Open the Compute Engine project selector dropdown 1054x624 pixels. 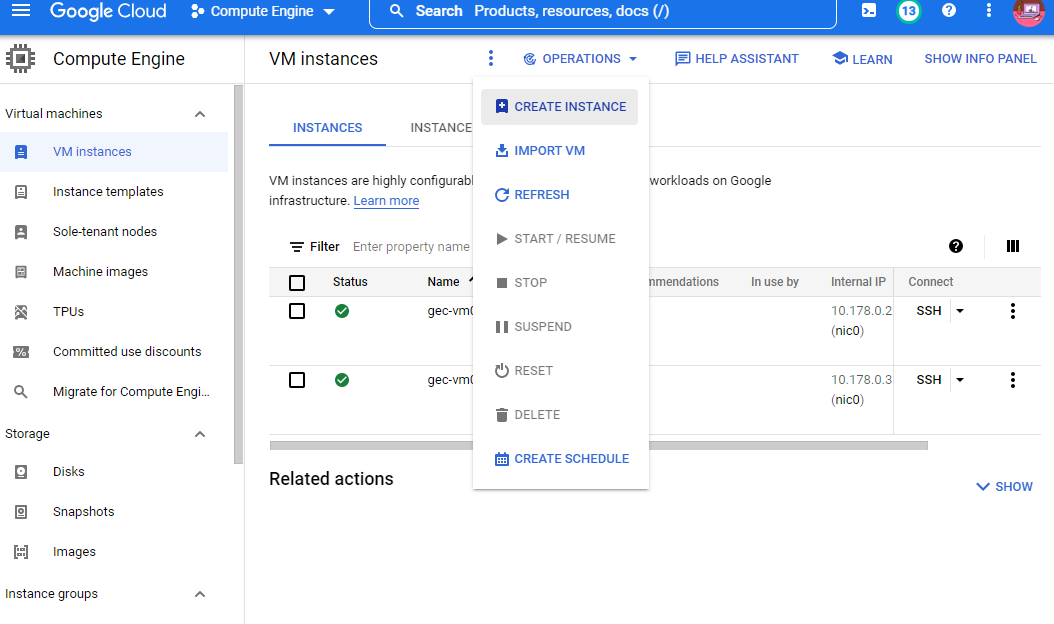[263, 11]
